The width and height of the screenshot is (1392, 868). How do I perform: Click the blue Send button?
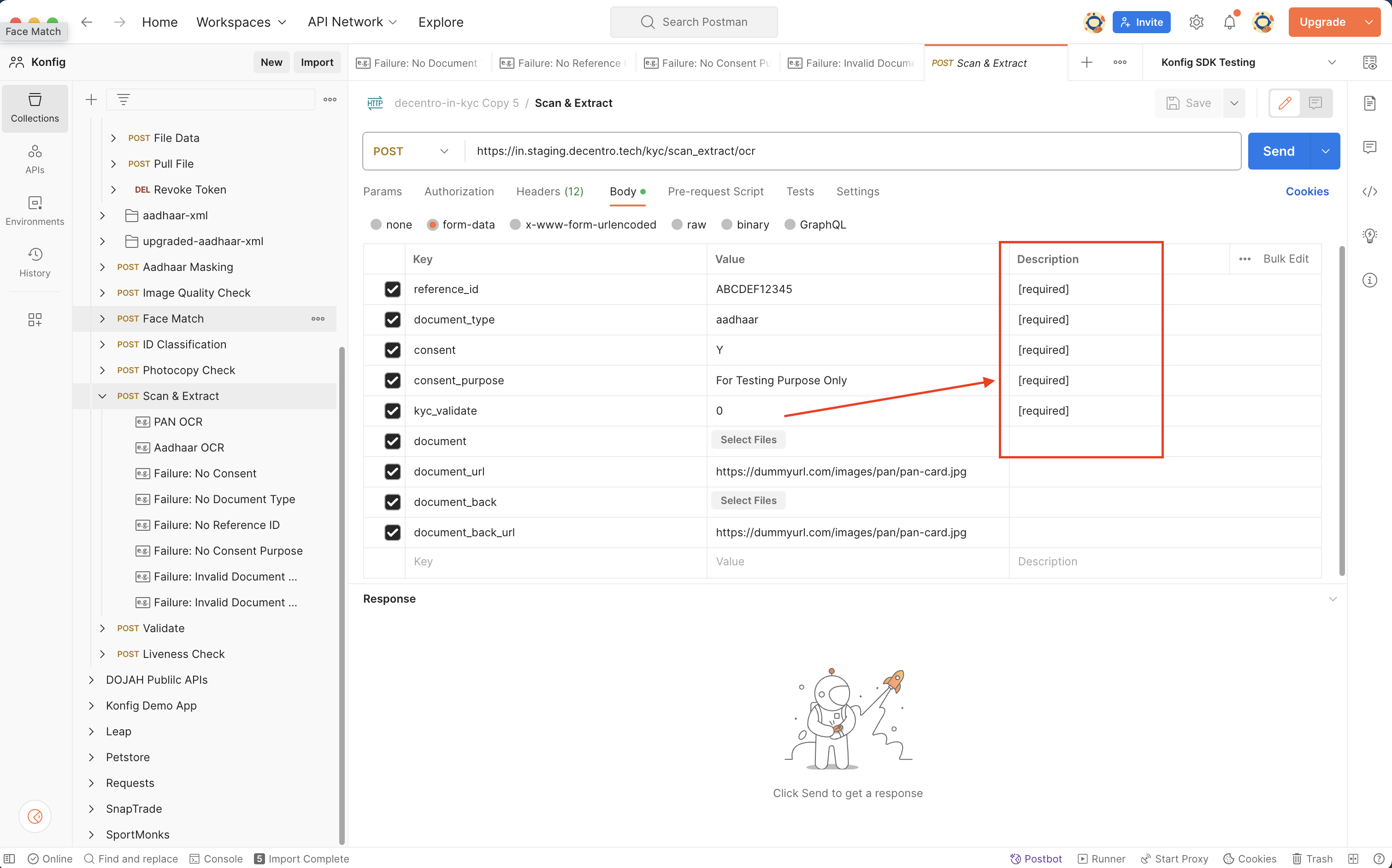click(x=1279, y=151)
